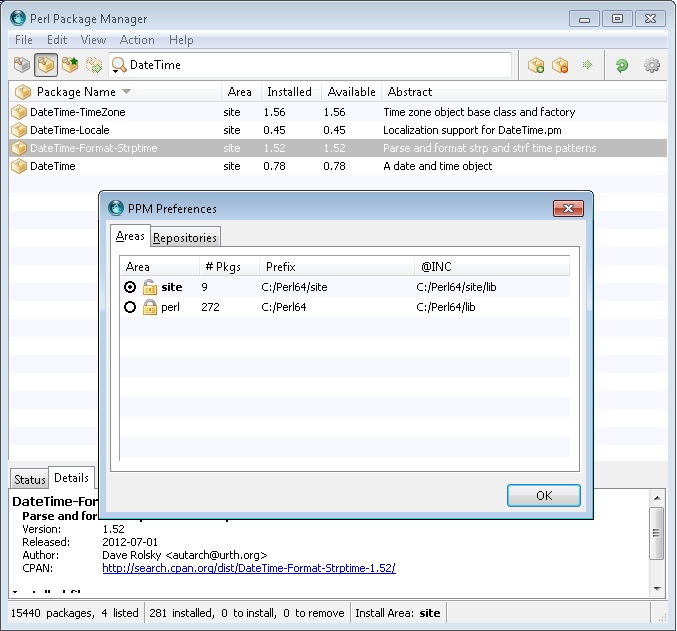Click the details pane scrollbar thumb
This screenshot has width=677, height=631.
coord(657,533)
